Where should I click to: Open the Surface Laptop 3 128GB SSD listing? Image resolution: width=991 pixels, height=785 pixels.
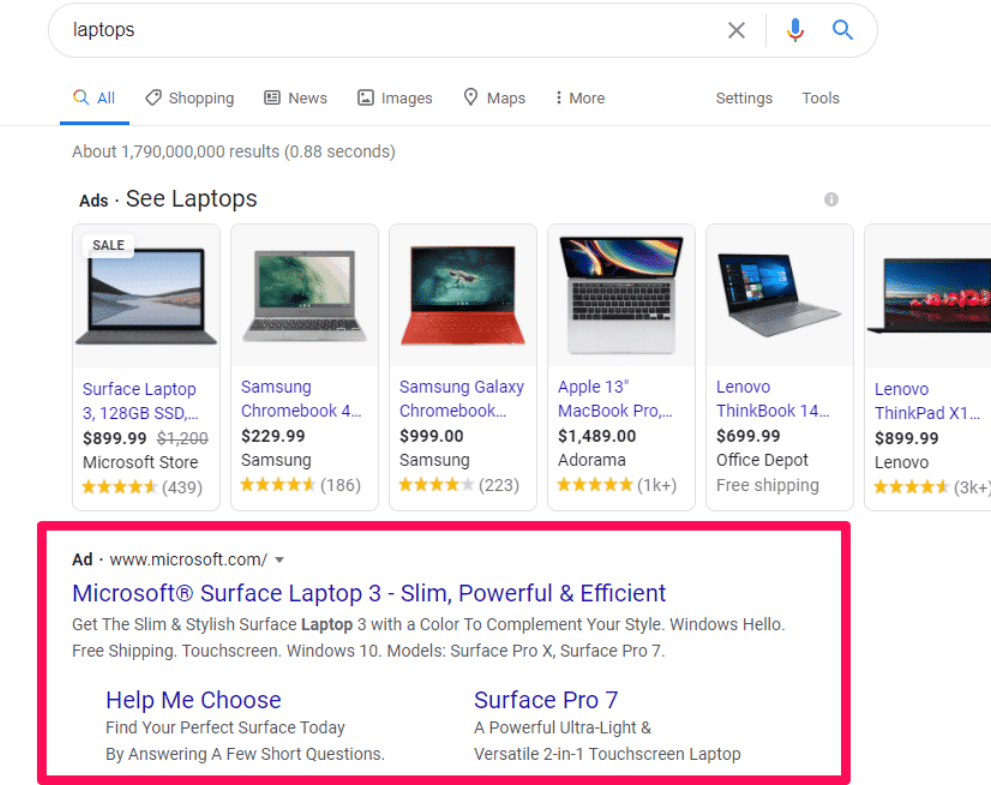click(140, 401)
